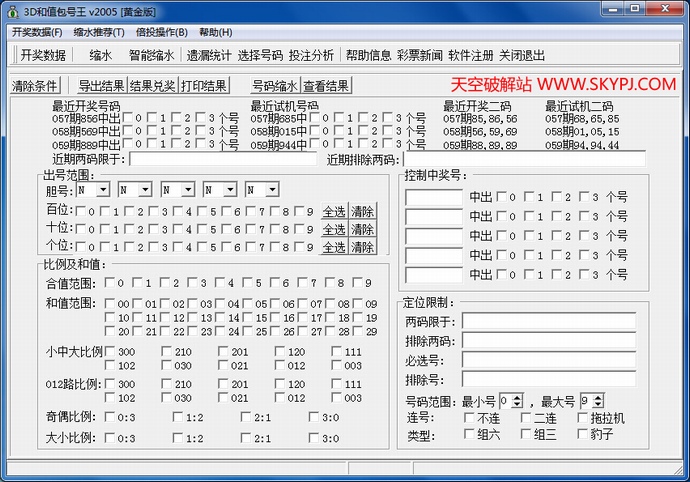The width and height of the screenshot is (690, 482).
Task: Click 软件注册 in the toolbar
Action: tap(470, 55)
